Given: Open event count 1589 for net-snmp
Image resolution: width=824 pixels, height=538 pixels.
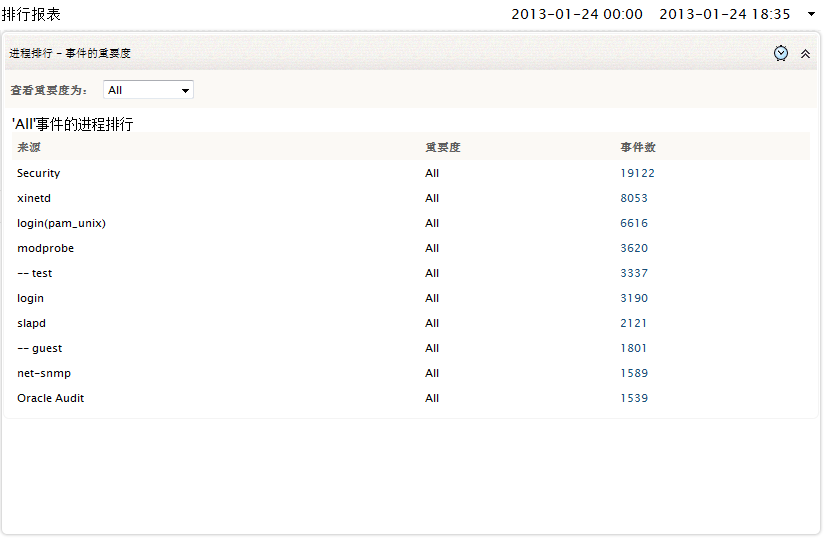Looking at the screenshot, I should [x=634, y=373].
